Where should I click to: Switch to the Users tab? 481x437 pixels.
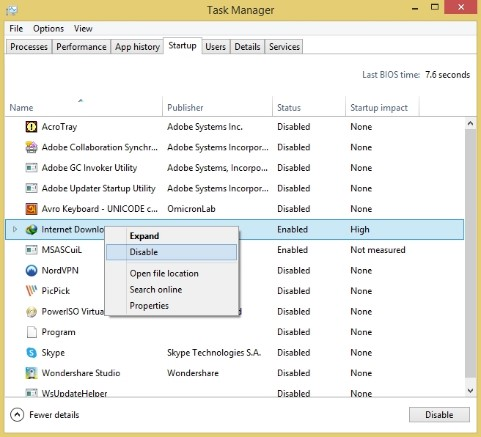[x=215, y=47]
